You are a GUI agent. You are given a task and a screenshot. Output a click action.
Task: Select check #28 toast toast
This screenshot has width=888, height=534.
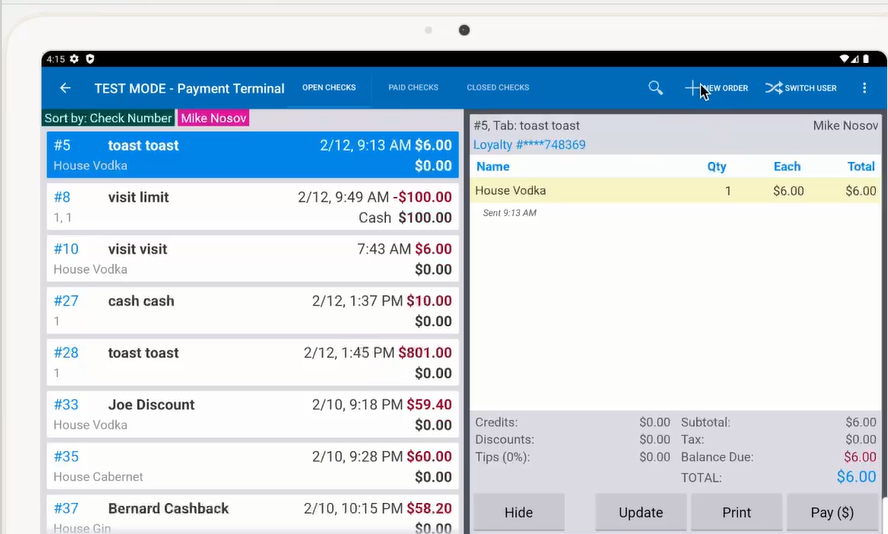coord(253,362)
